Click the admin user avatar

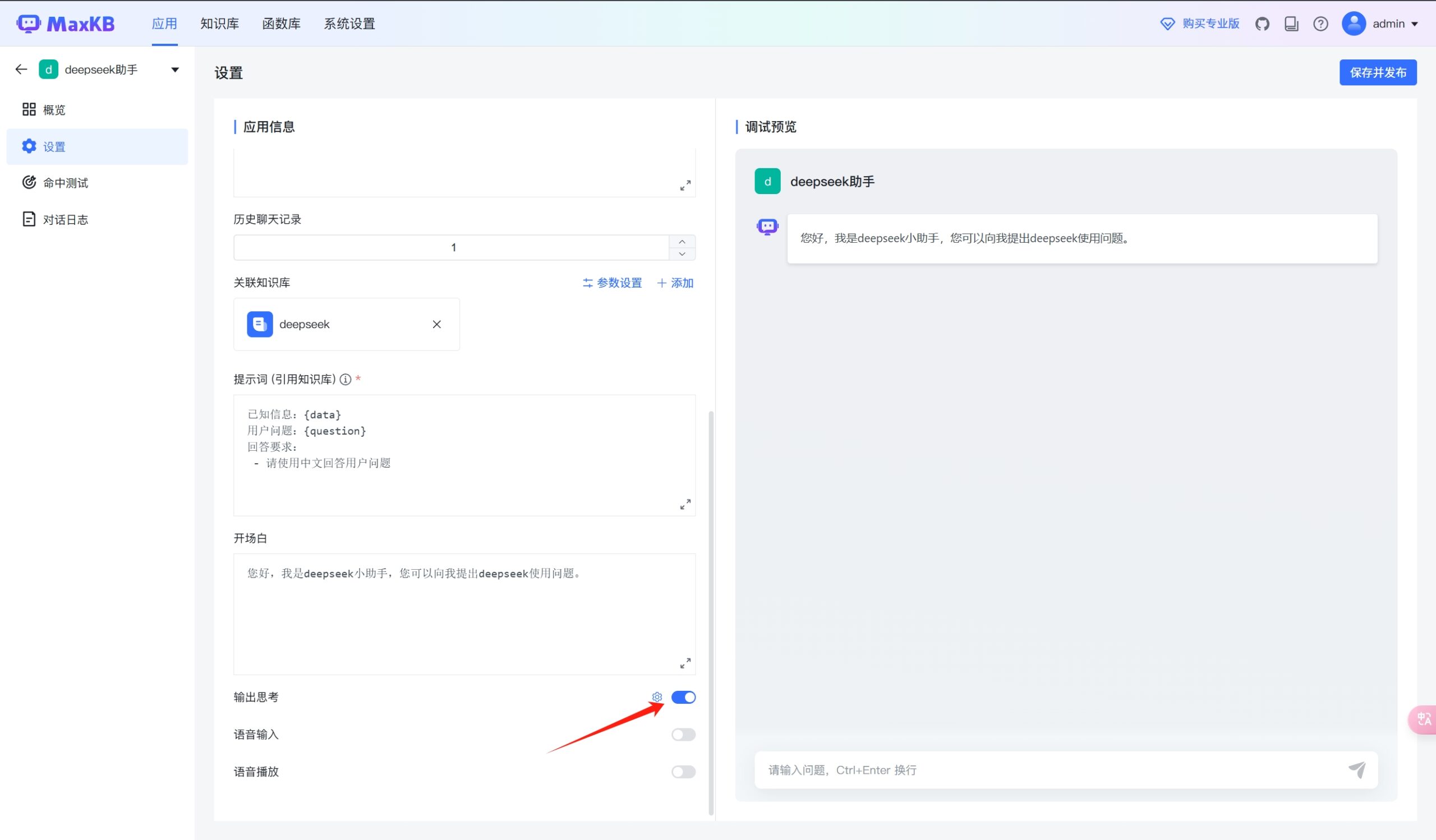point(1354,24)
